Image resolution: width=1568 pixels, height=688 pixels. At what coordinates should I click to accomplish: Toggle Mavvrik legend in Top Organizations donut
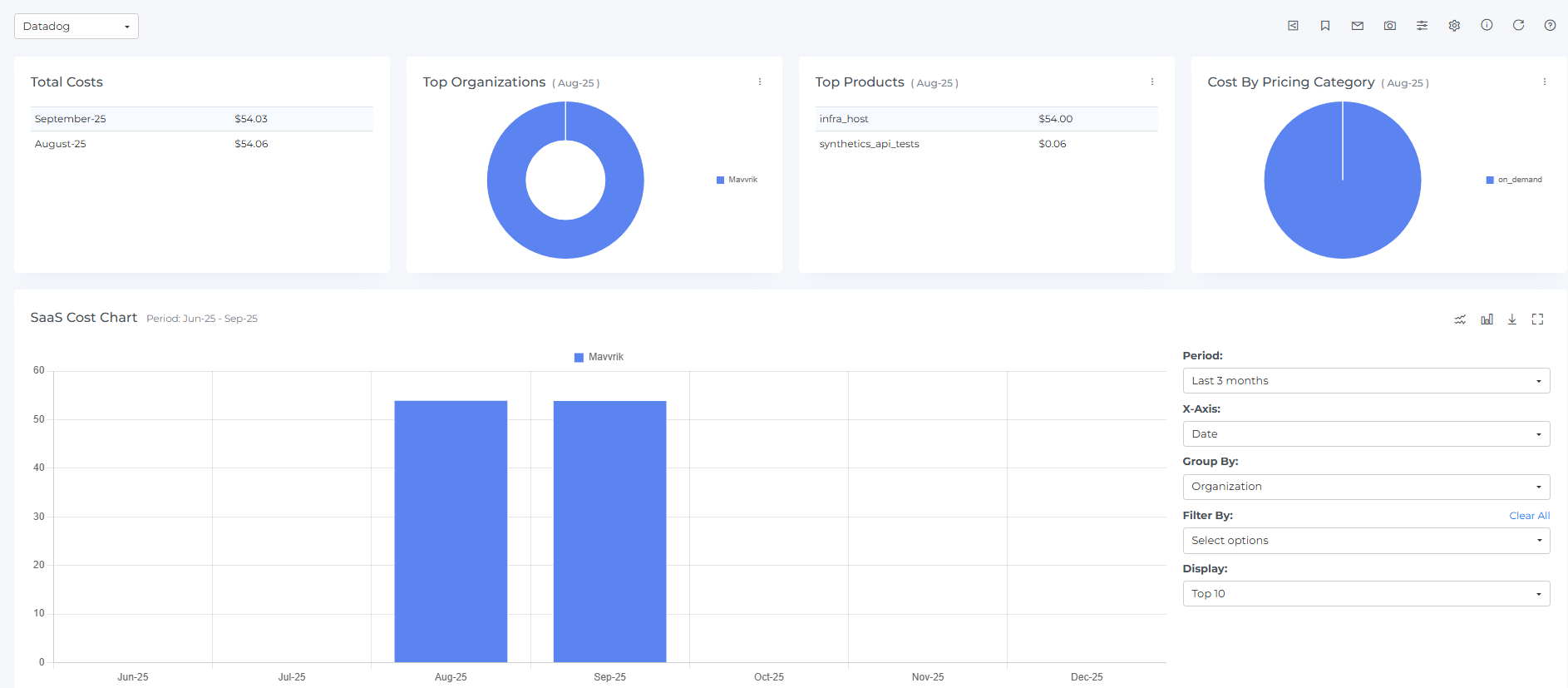point(737,180)
